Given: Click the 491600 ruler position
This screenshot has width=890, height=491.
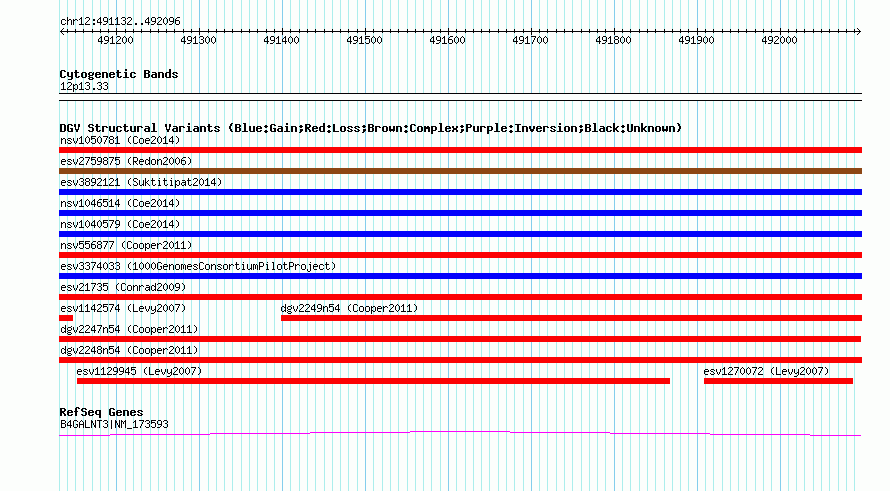Looking at the screenshot, I should (x=447, y=40).
